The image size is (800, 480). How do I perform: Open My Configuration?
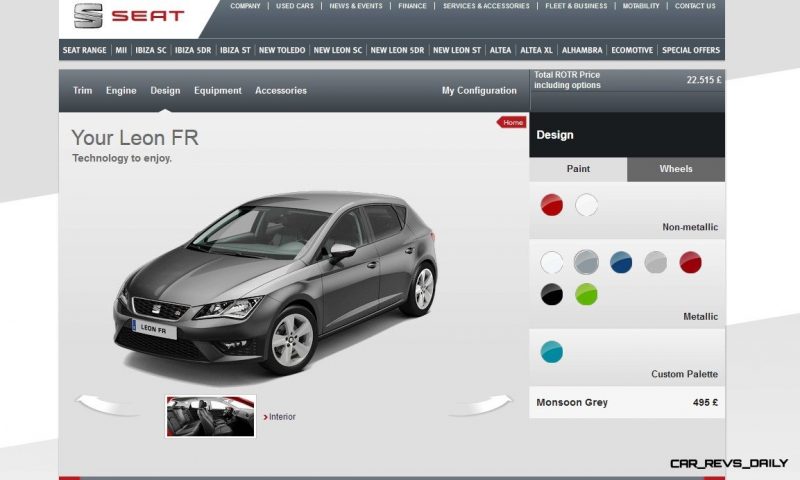[x=479, y=90]
